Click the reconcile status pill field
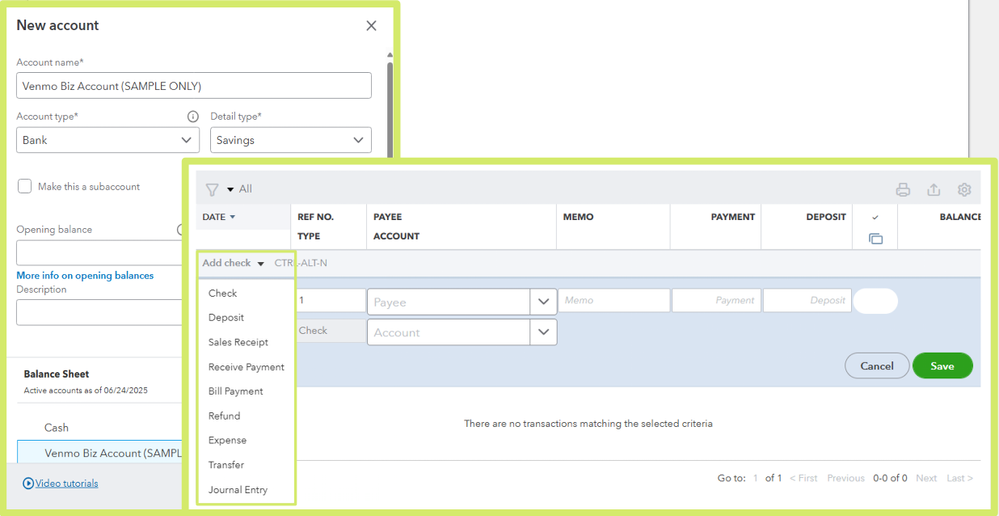The height and width of the screenshot is (516, 999). pyautogui.click(x=875, y=301)
